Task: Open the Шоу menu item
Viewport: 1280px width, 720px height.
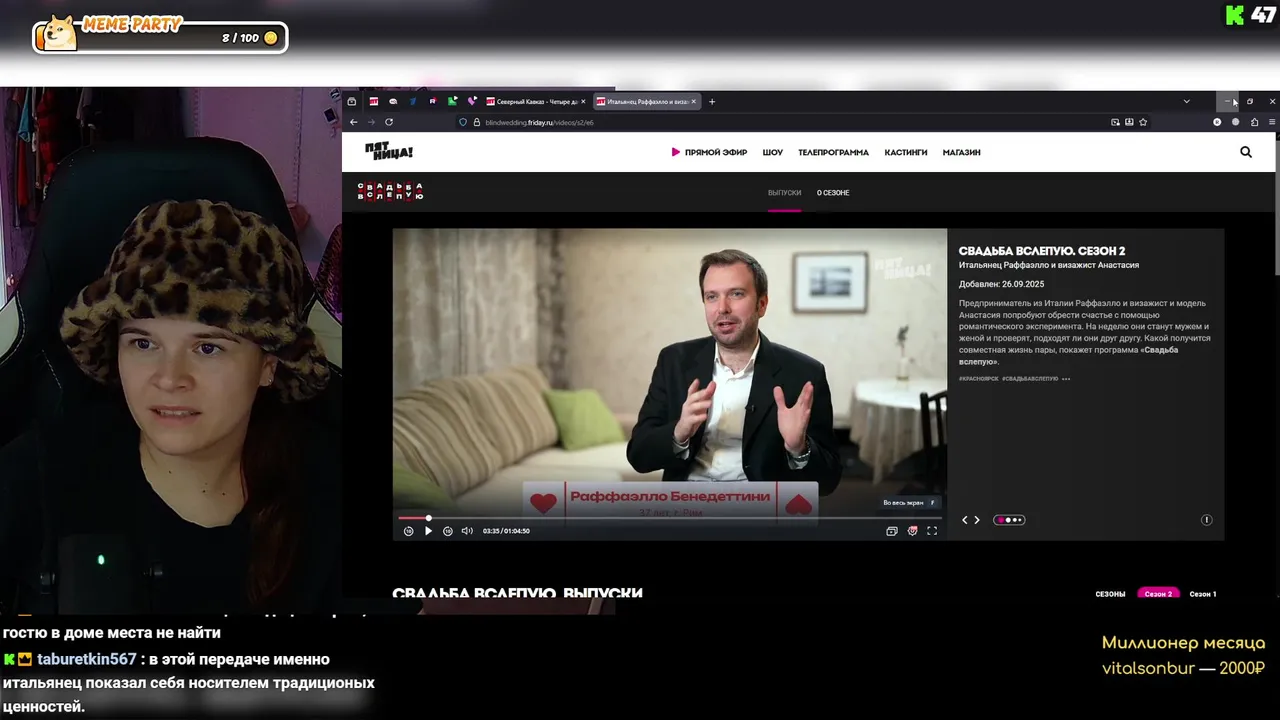Action: point(772,152)
